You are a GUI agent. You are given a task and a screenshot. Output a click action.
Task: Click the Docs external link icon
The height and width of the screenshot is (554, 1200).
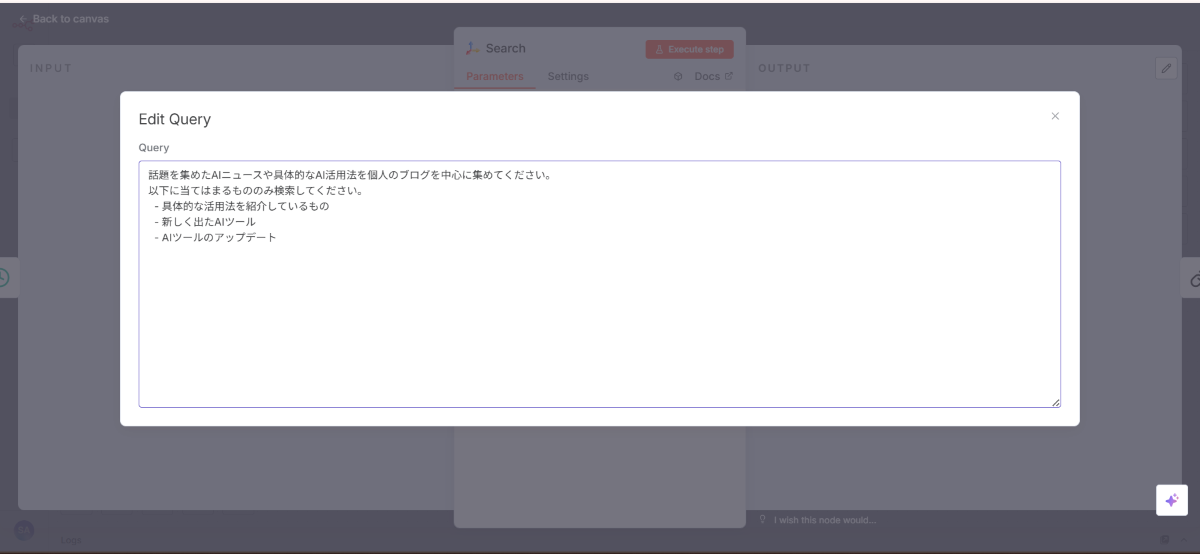pyautogui.click(x=728, y=76)
